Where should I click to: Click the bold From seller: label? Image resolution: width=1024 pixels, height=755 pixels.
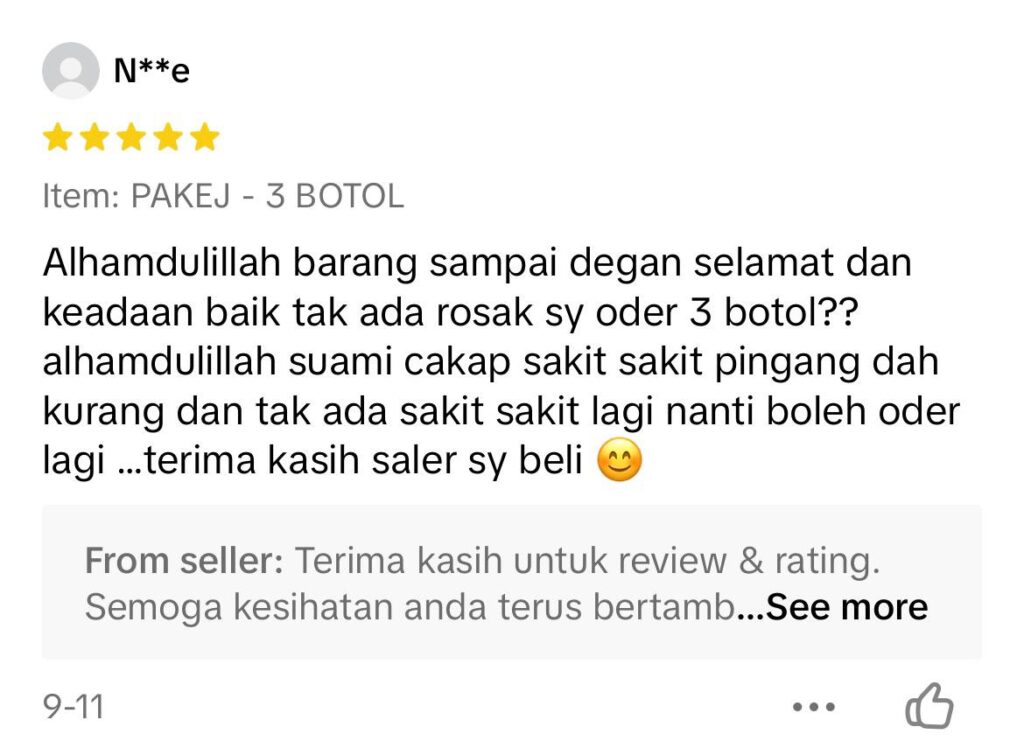tap(184, 560)
